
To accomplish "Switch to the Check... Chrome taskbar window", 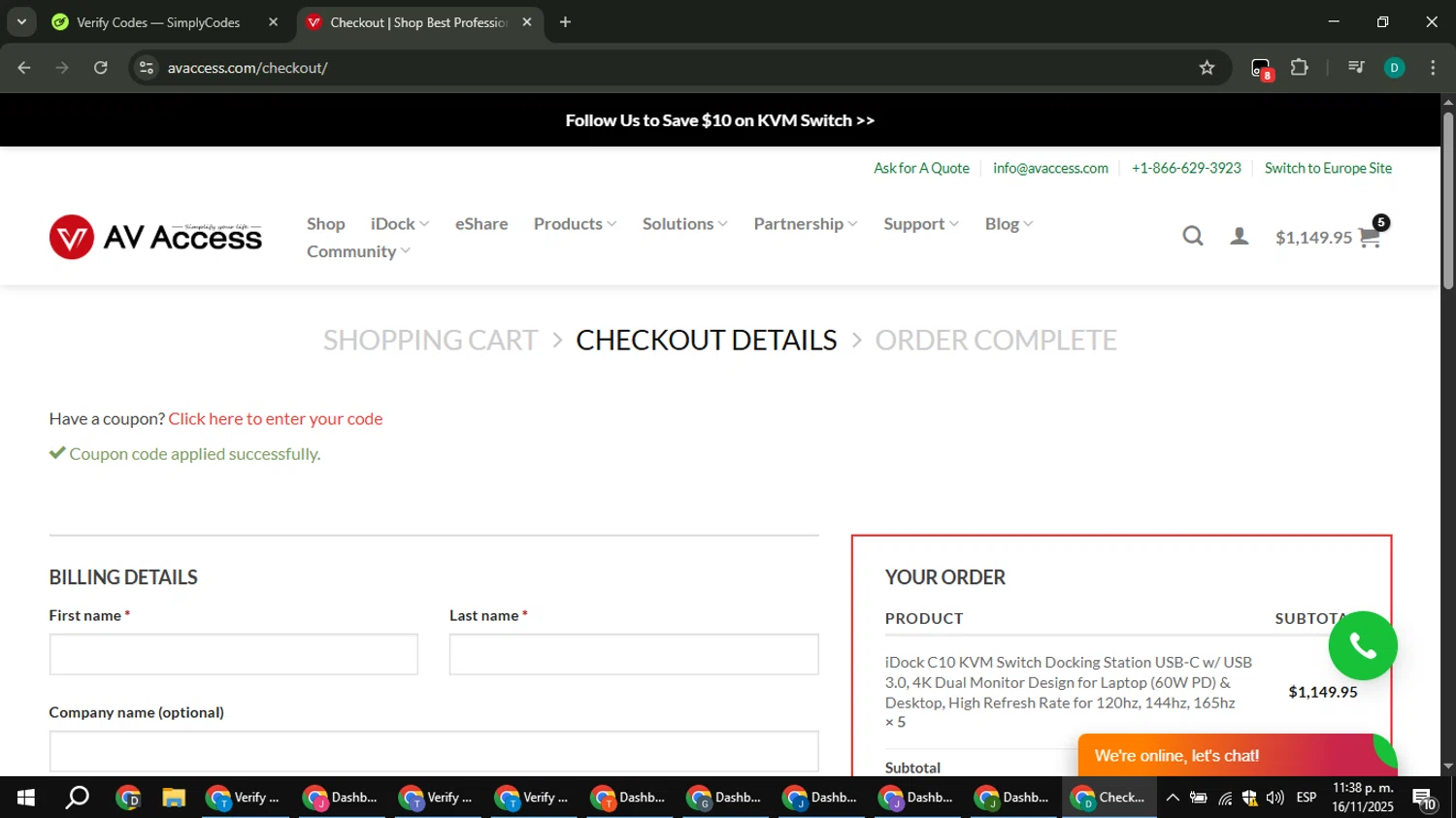I will [x=1109, y=798].
